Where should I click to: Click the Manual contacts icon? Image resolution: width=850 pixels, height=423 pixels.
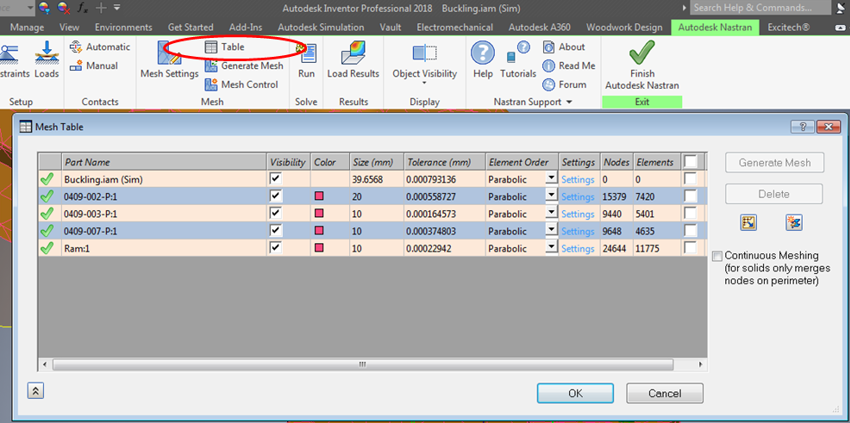tap(76, 66)
